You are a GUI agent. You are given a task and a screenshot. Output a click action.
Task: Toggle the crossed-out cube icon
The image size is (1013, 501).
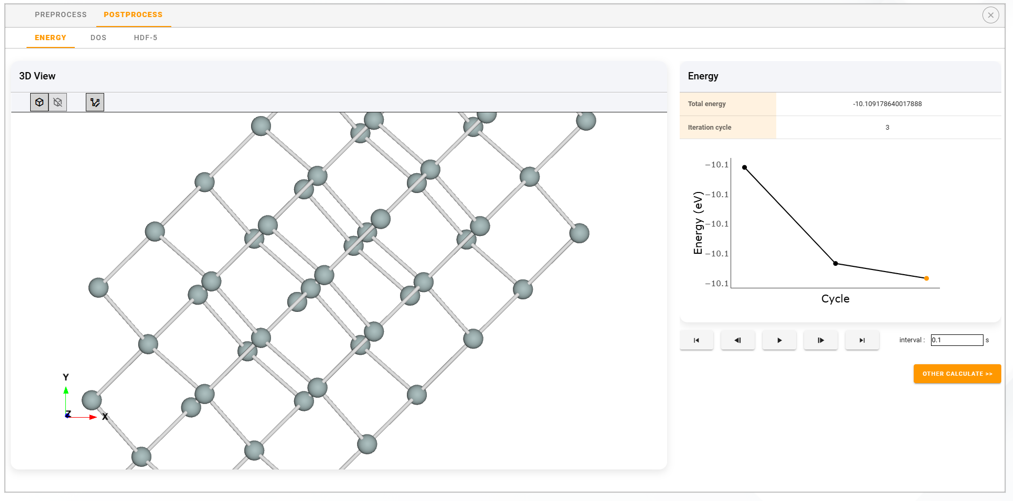pyautogui.click(x=58, y=102)
